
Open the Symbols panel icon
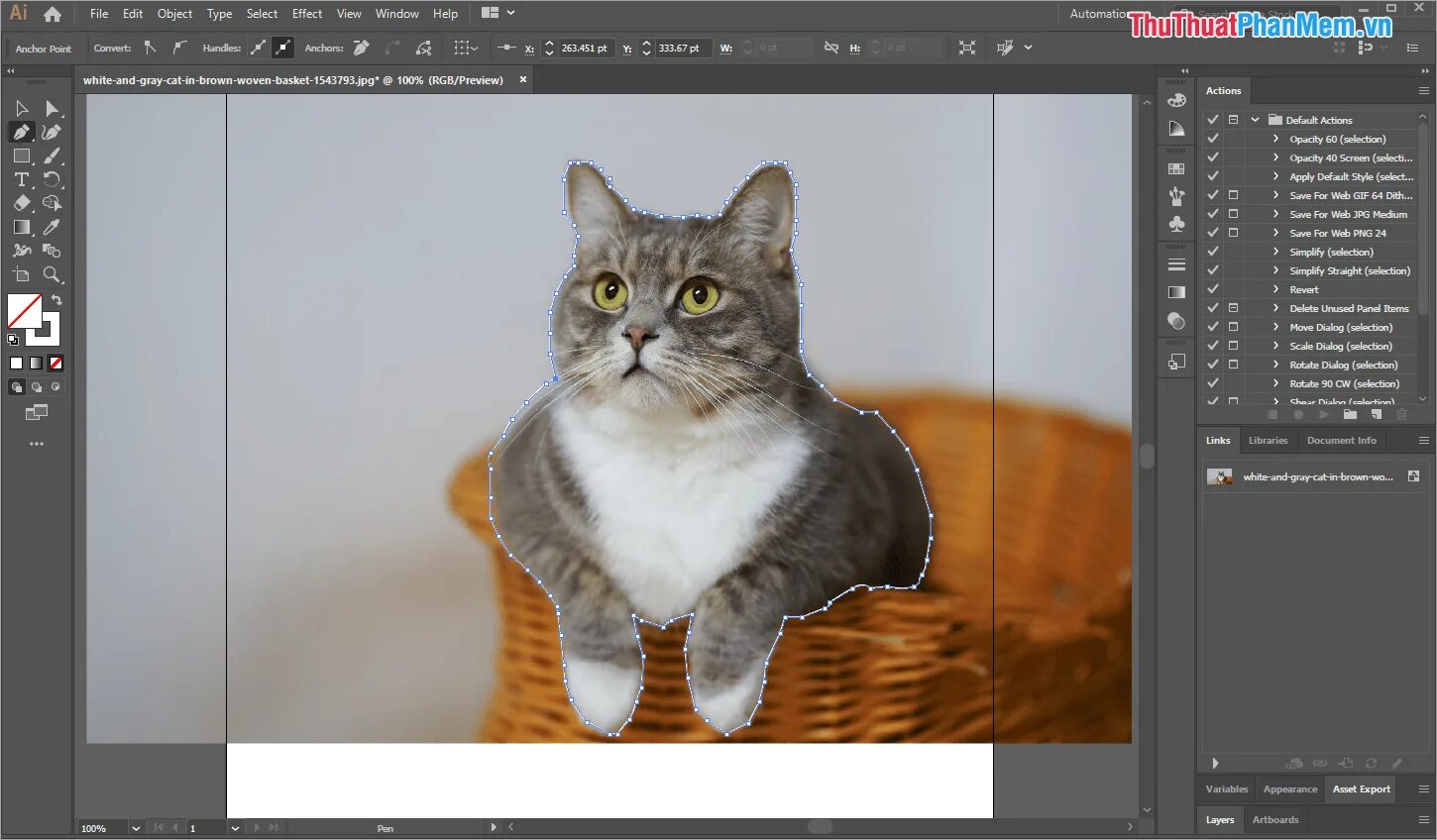click(1176, 224)
